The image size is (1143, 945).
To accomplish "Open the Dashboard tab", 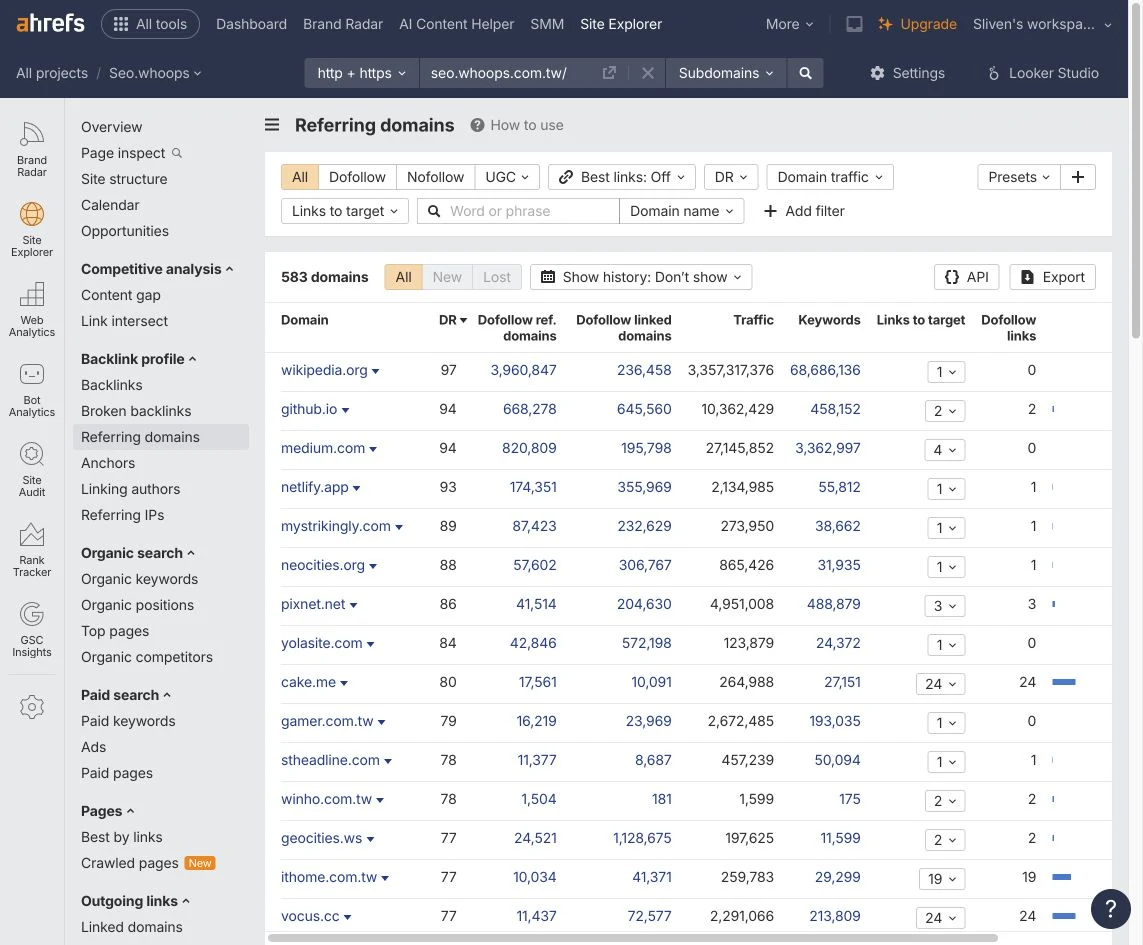I will (x=251, y=24).
